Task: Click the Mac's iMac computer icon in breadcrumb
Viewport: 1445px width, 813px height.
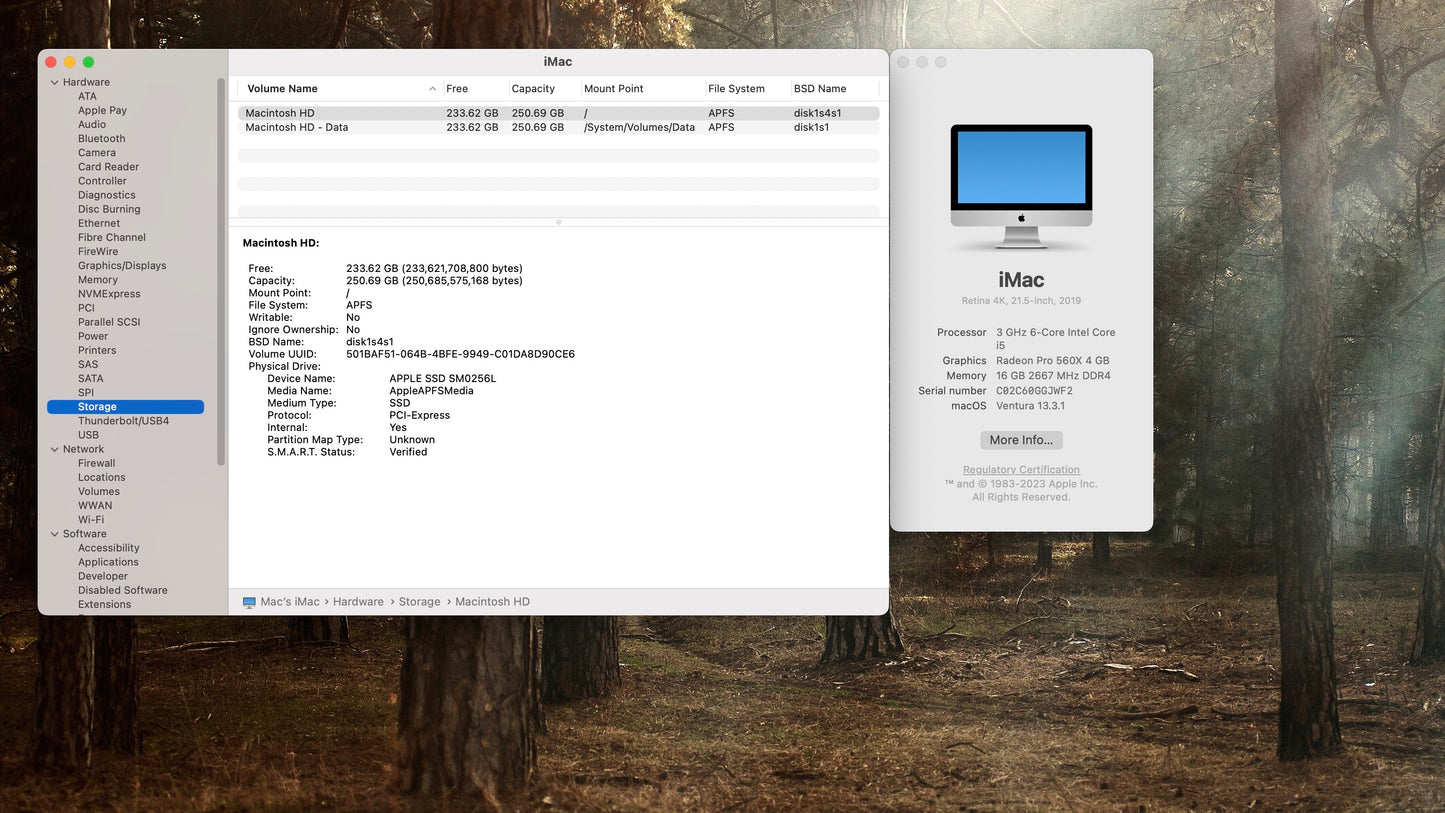Action: pyautogui.click(x=248, y=601)
